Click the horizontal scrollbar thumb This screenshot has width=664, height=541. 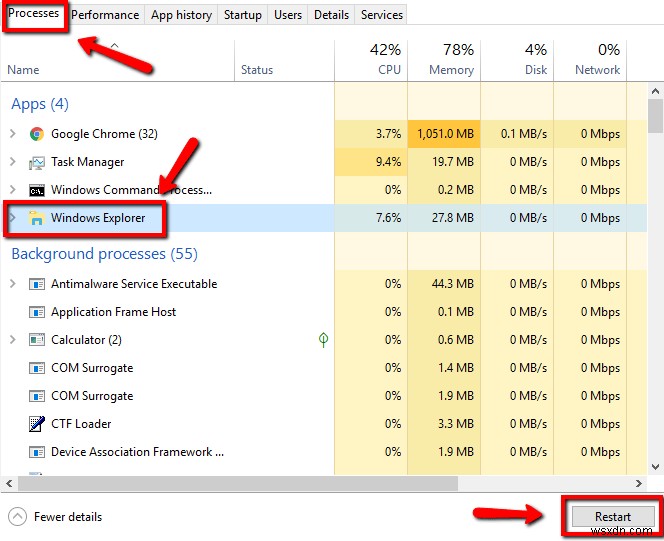[x=238, y=483]
